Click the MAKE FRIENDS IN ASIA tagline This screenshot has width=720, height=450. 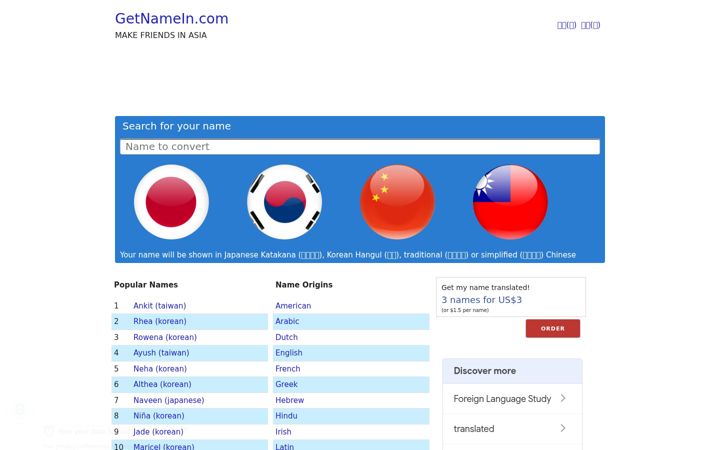point(161,35)
